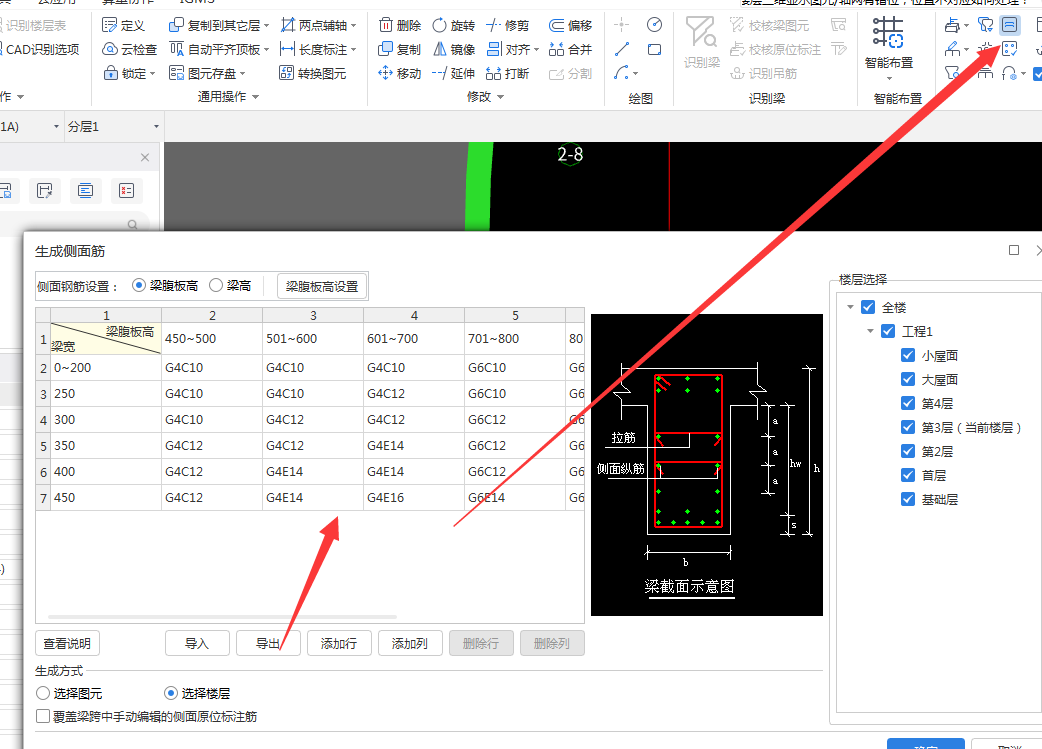Collapse the 工程1 tree node
This screenshot has width=1042, height=749.
click(871, 331)
